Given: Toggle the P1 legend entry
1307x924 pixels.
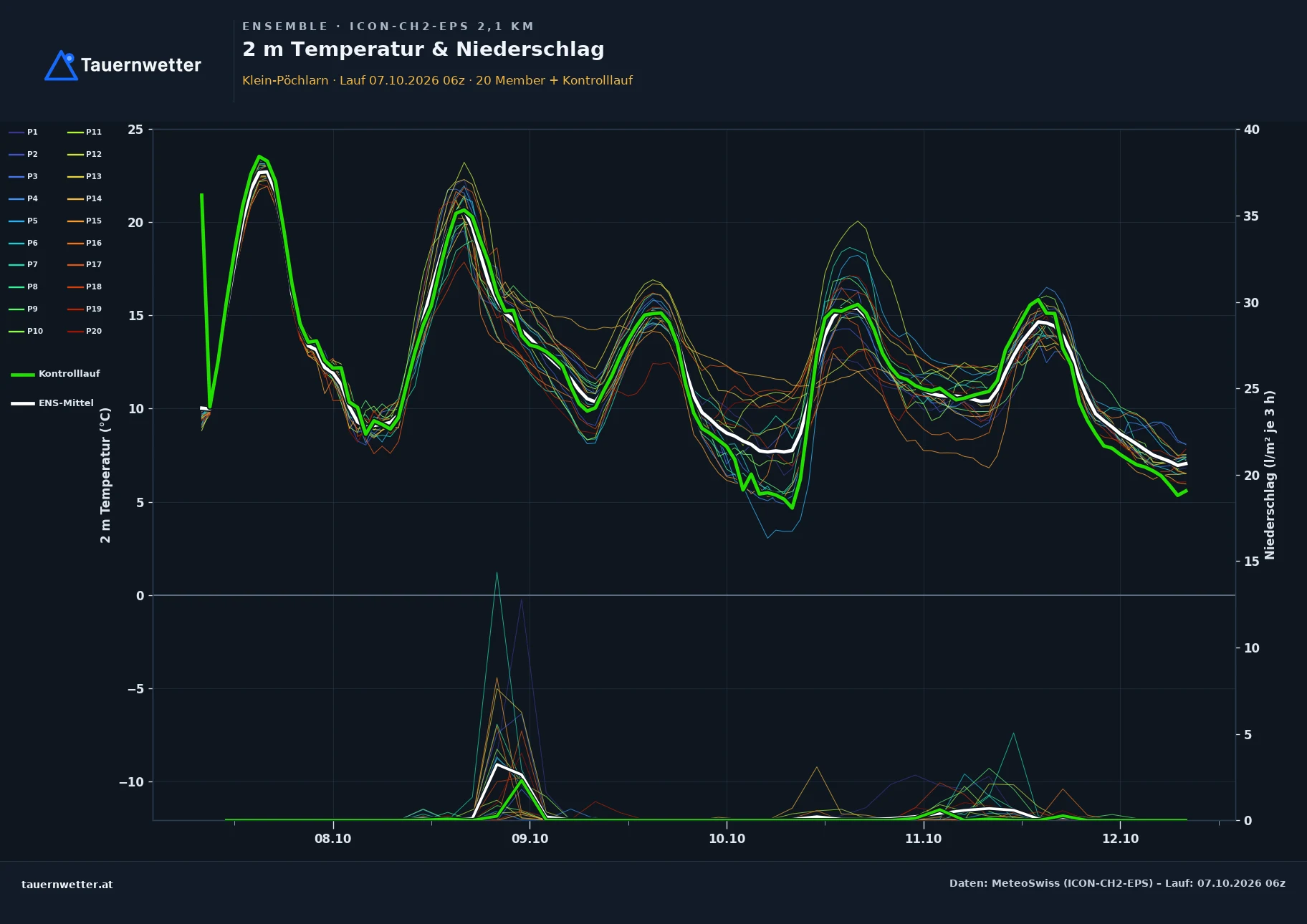Looking at the screenshot, I should pos(23,132).
